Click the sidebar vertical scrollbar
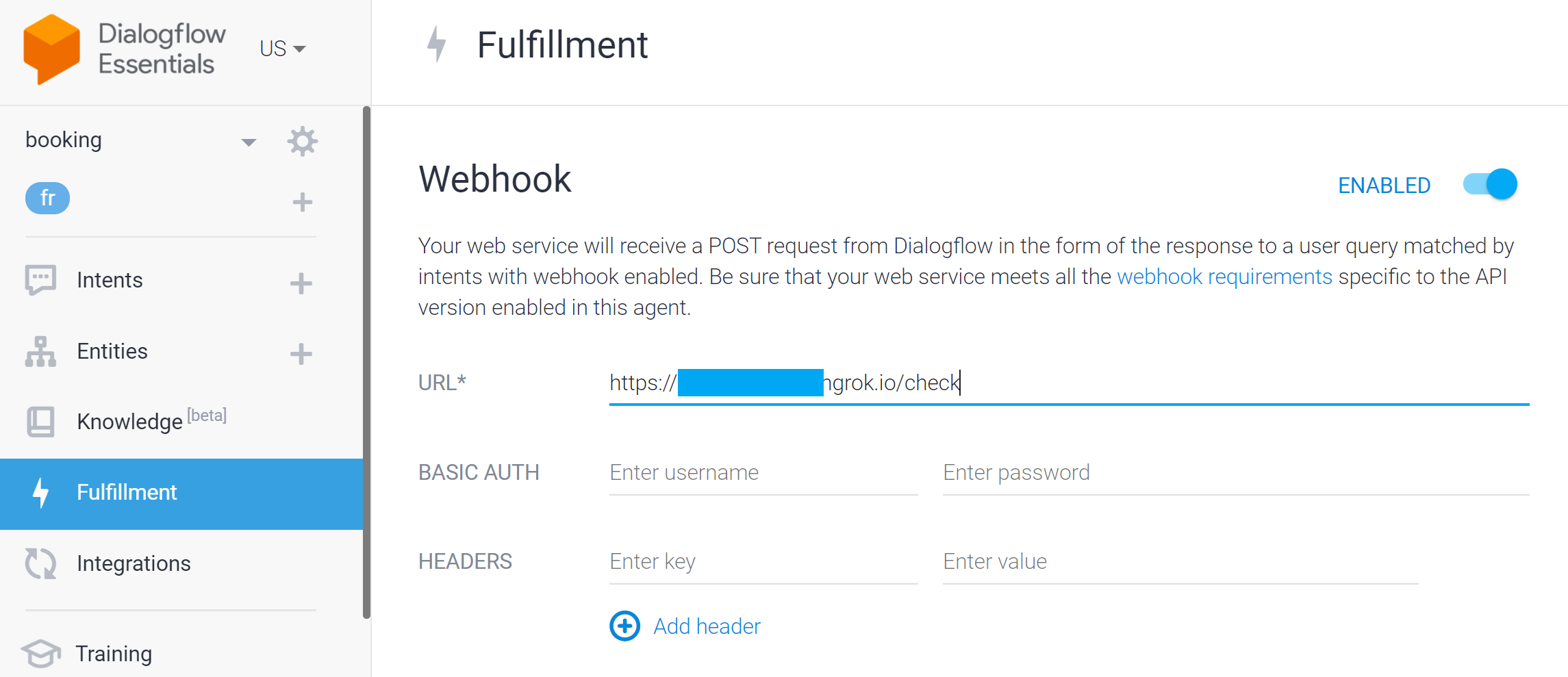The width and height of the screenshot is (1568, 677). point(366,361)
